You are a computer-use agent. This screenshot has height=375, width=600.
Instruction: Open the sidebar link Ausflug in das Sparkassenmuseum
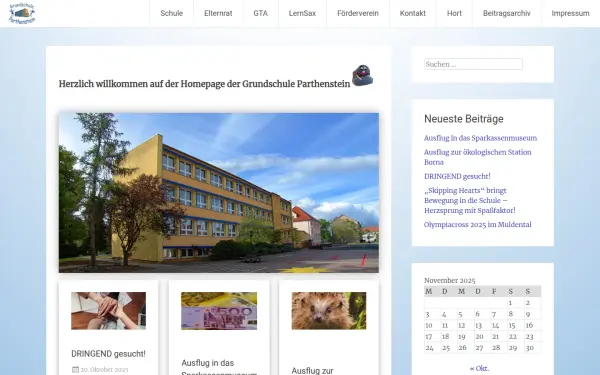(480, 138)
